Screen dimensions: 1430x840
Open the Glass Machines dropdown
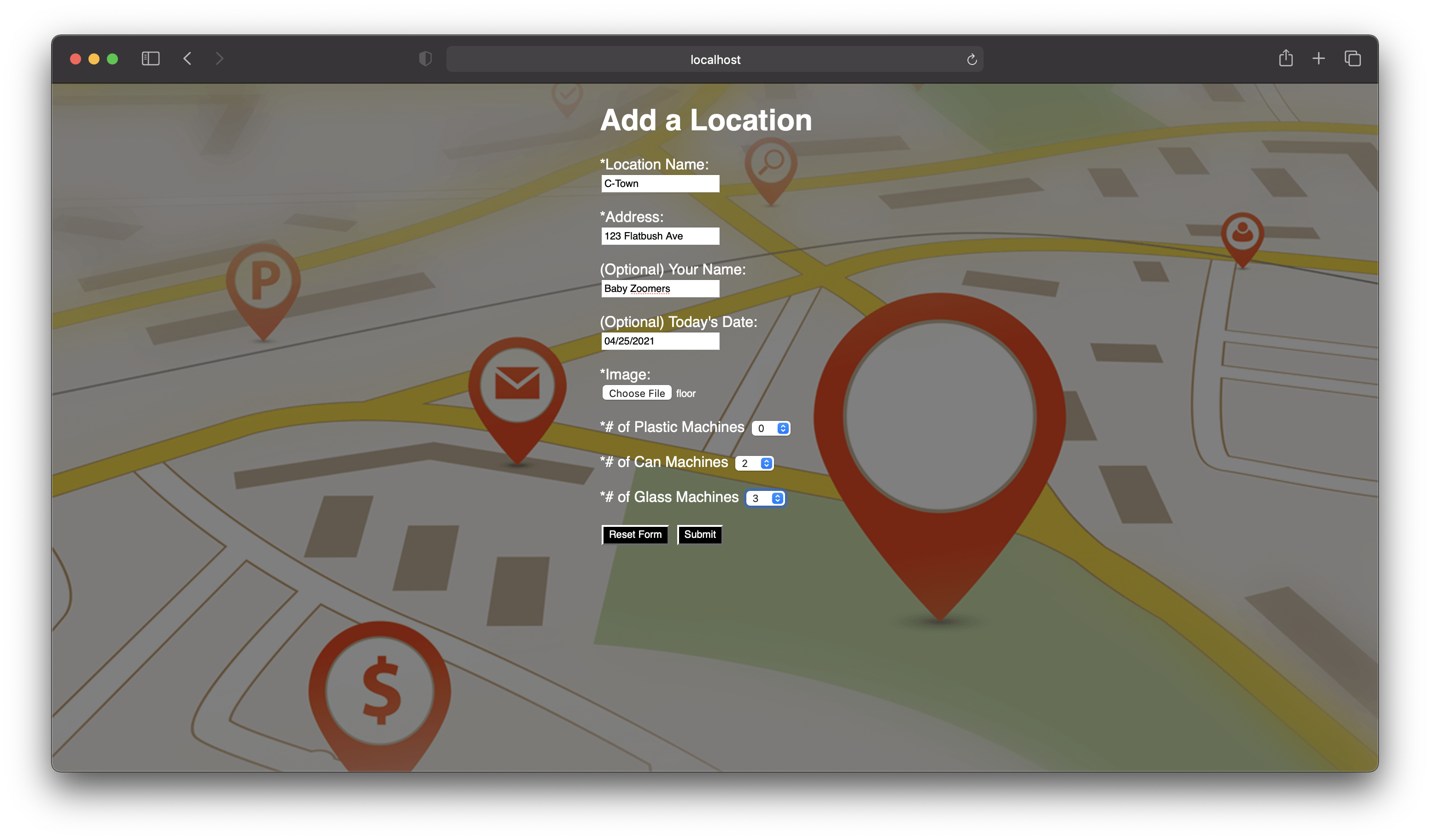(x=765, y=498)
